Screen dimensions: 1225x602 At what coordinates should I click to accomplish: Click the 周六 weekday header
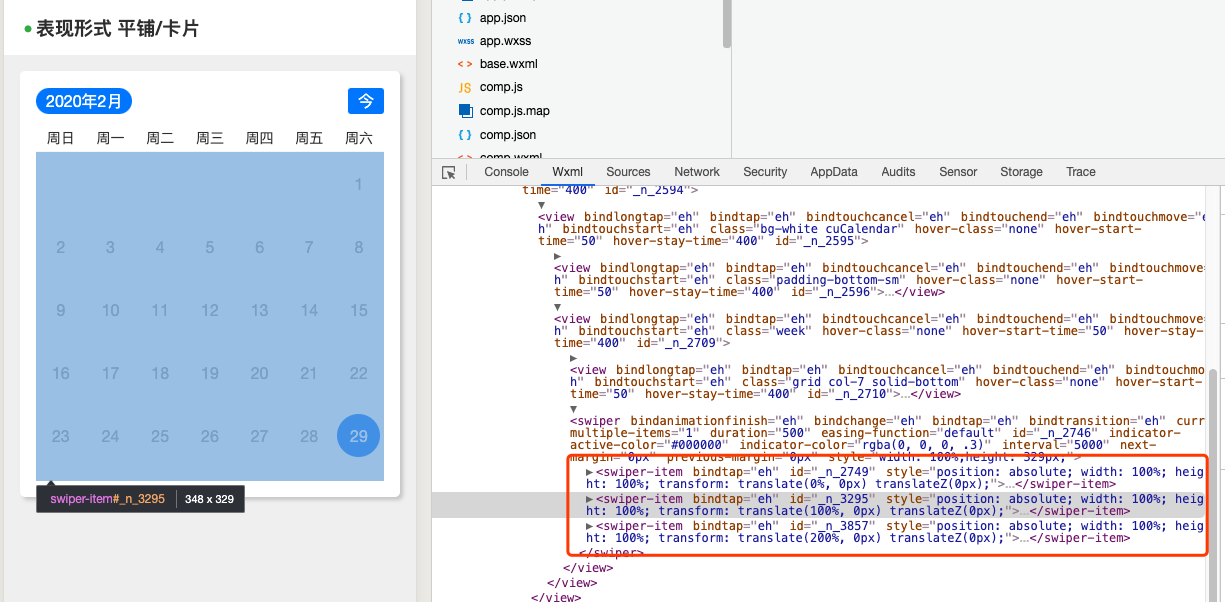(359, 138)
